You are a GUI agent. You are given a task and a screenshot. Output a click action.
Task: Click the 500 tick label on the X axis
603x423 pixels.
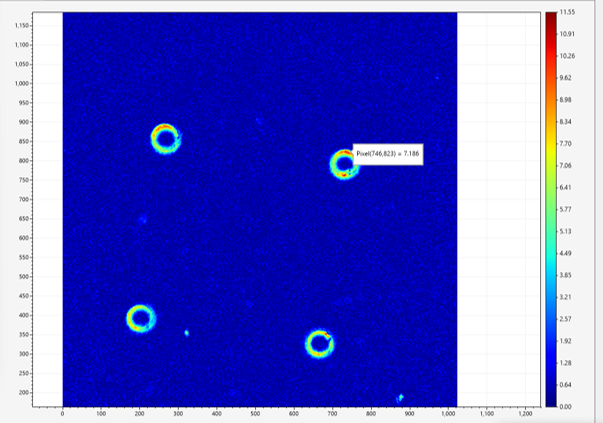[x=255, y=412]
